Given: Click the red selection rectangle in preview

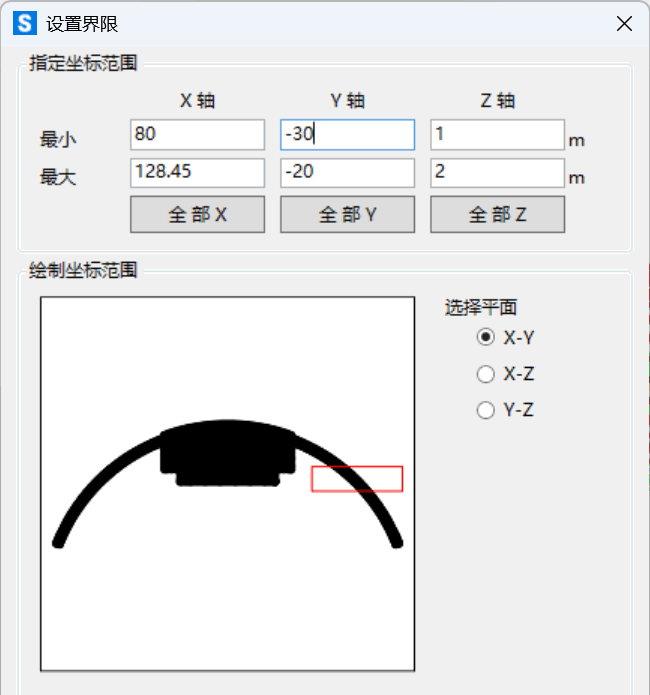Looking at the screenshot, I should (x=357, y=479).
